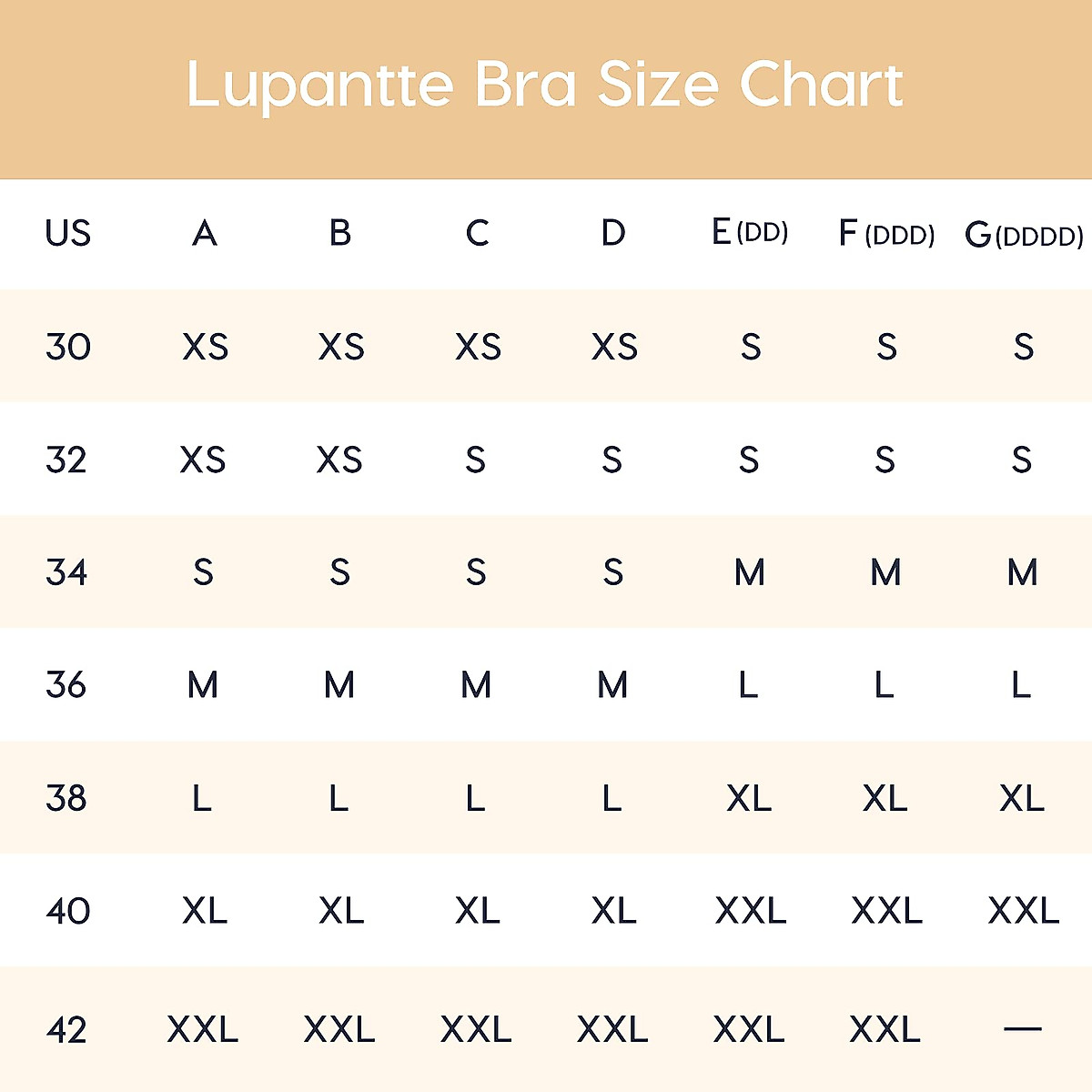Click the band size 42 row label
Viewport: 1092px width, 1092px height.
click(66, 1029)
